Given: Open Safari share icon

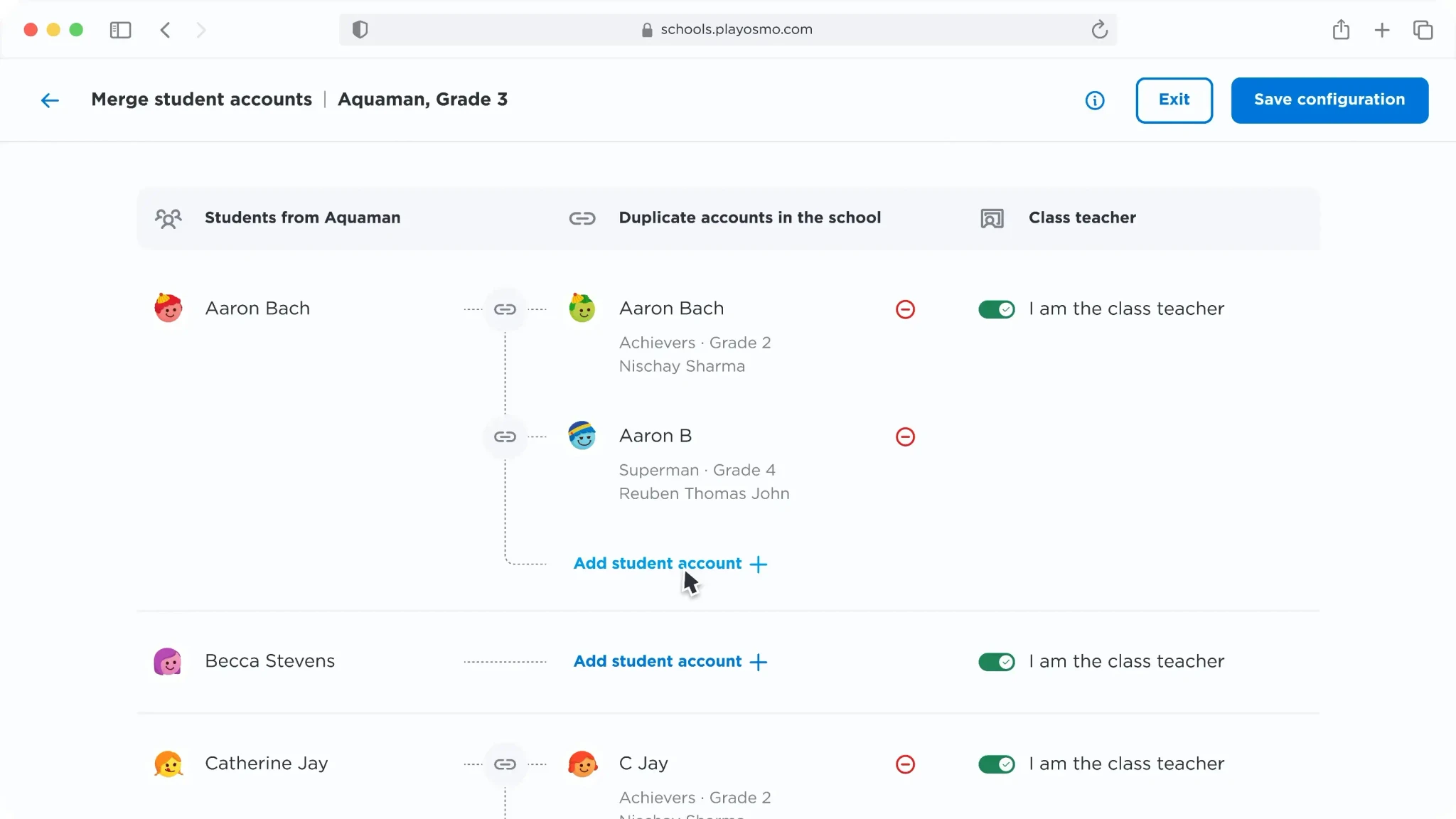Looking at the screenshot, I should [1341, 29].
